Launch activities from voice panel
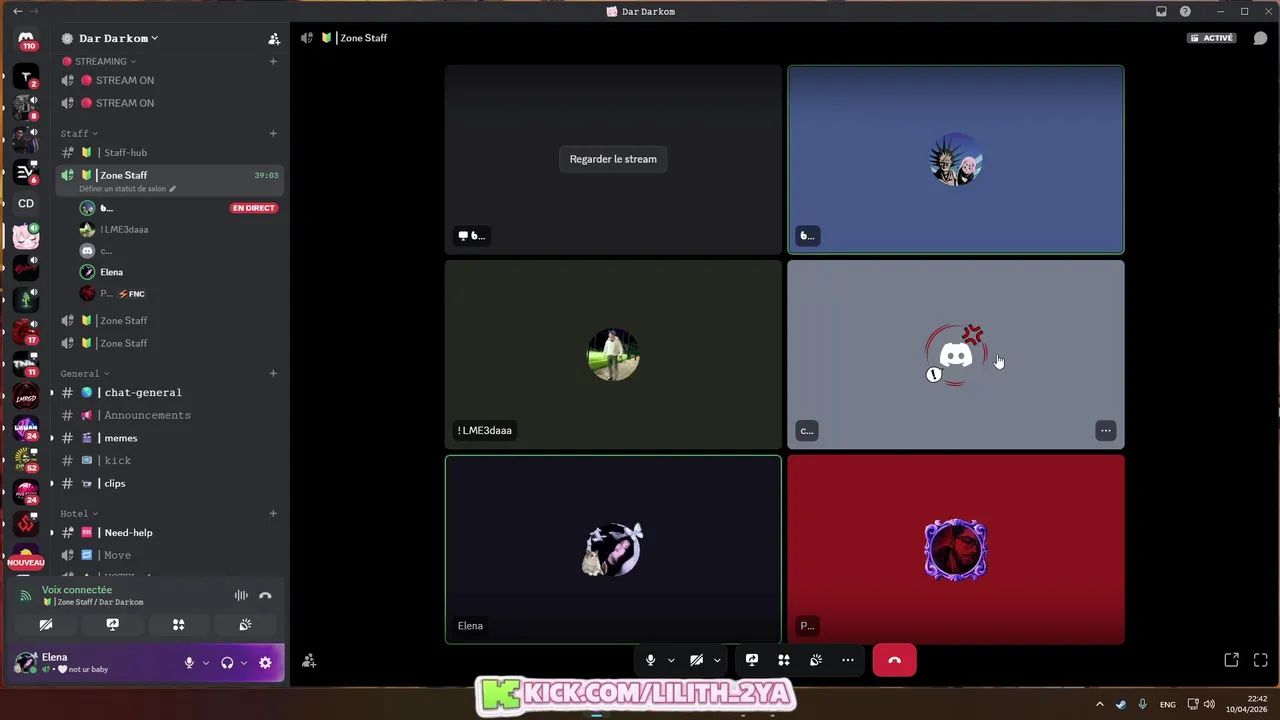 178,624
